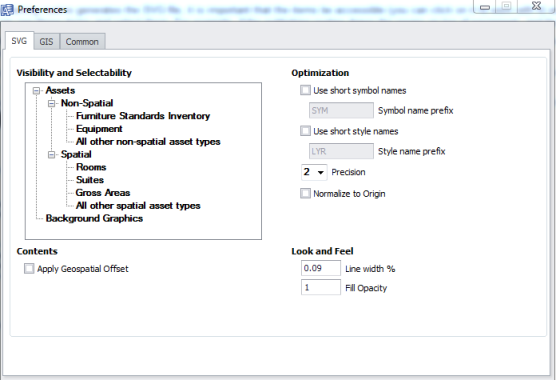Check Normalize to Origin option
This screenshot has height=380, width=556.
[305, 194]
